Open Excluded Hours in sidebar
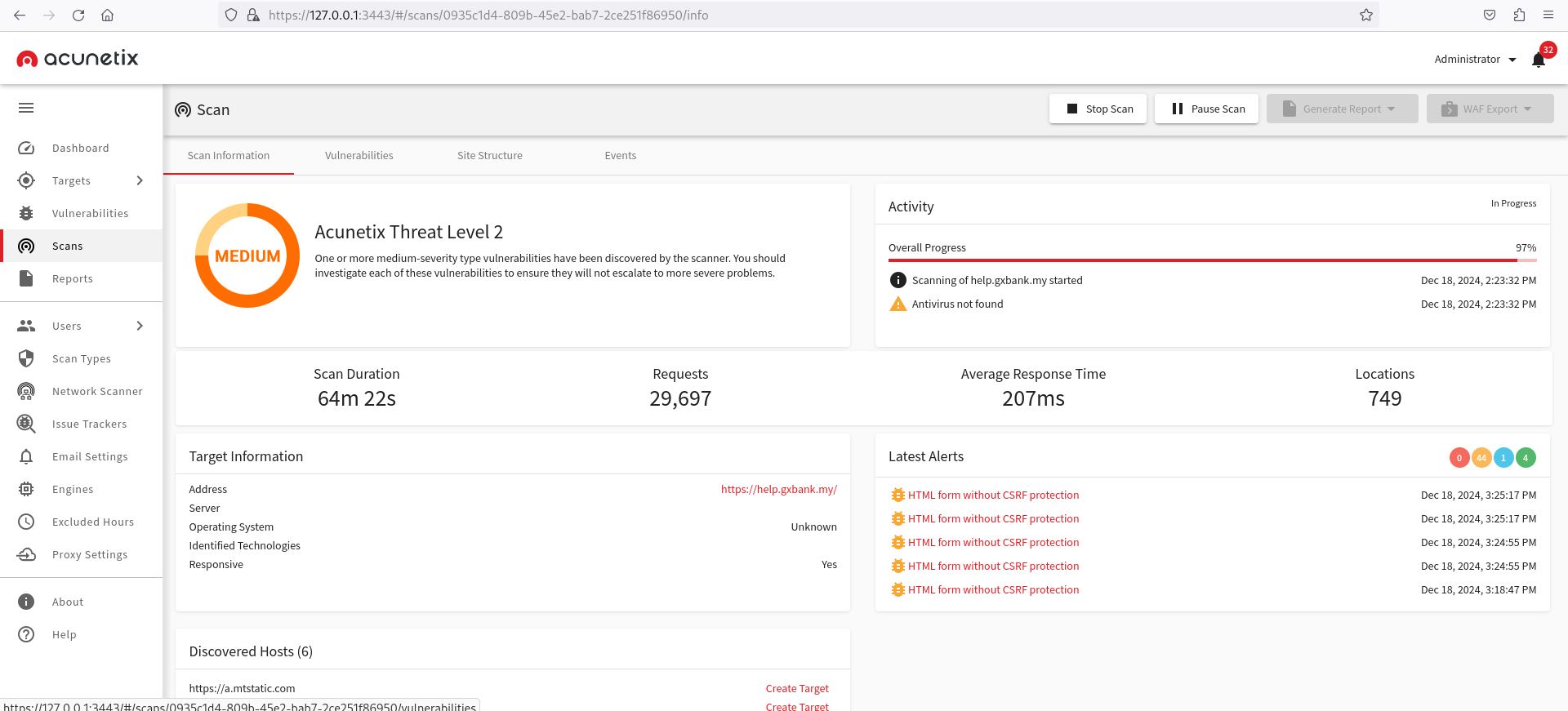Viewport: 1568px width, 711px height. (82, 522)
